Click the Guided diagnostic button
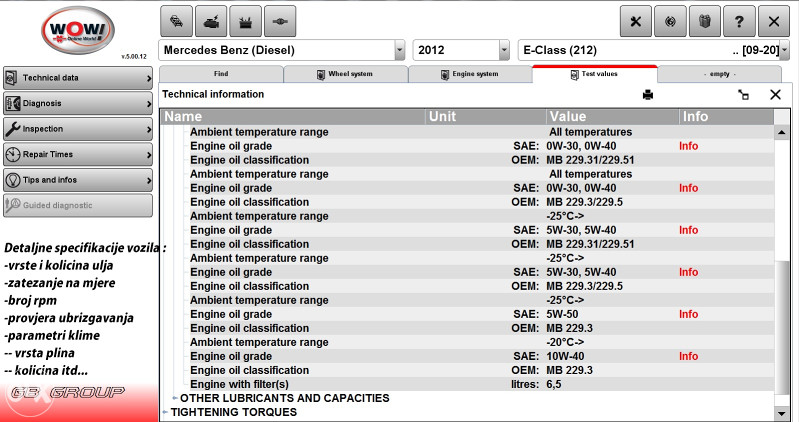799x422 pixels. 78,205
